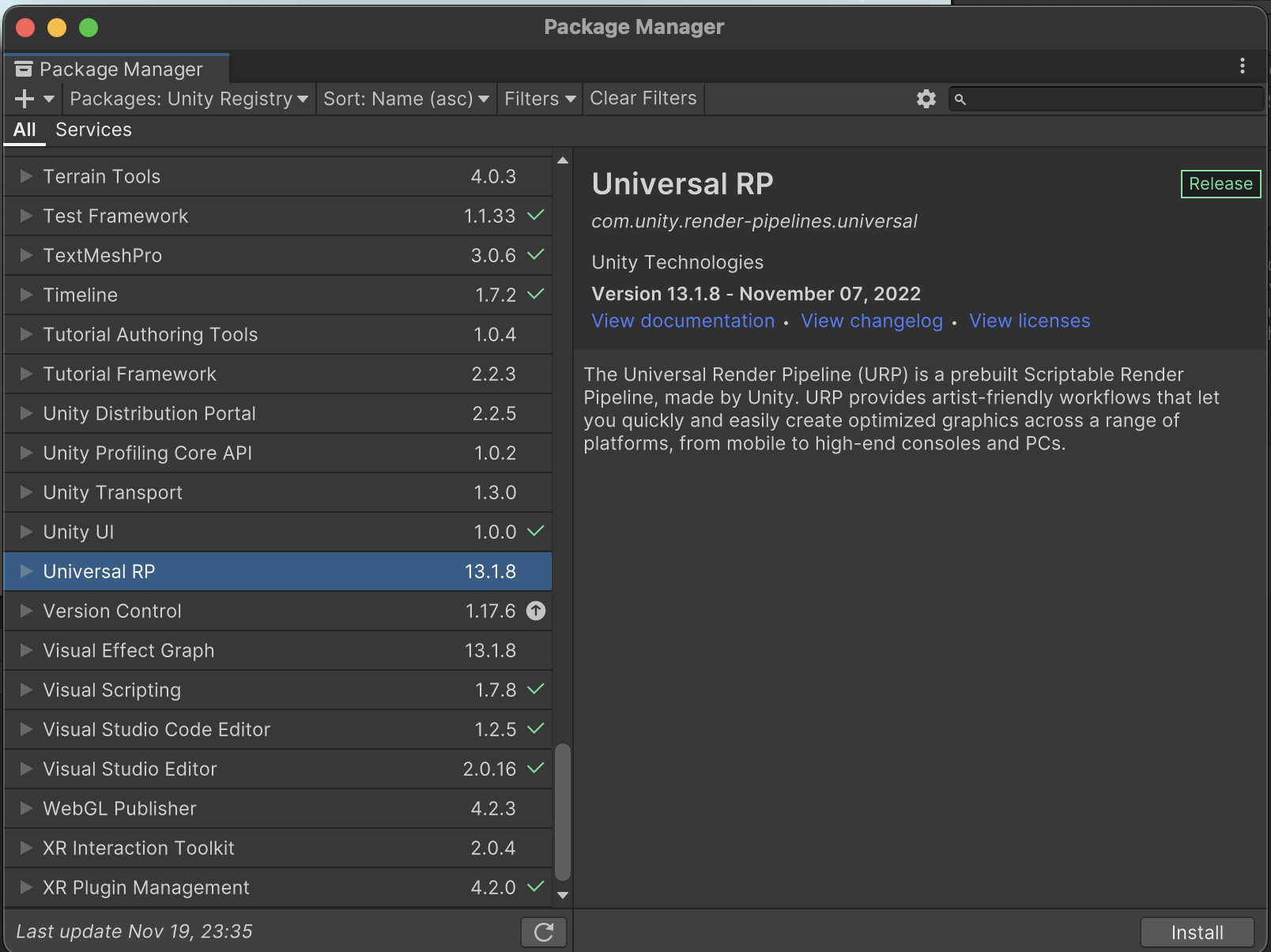Click the installed checkmark next to Visual Scripting
This screenshot has height=952, width=1271.
(536, 689)
